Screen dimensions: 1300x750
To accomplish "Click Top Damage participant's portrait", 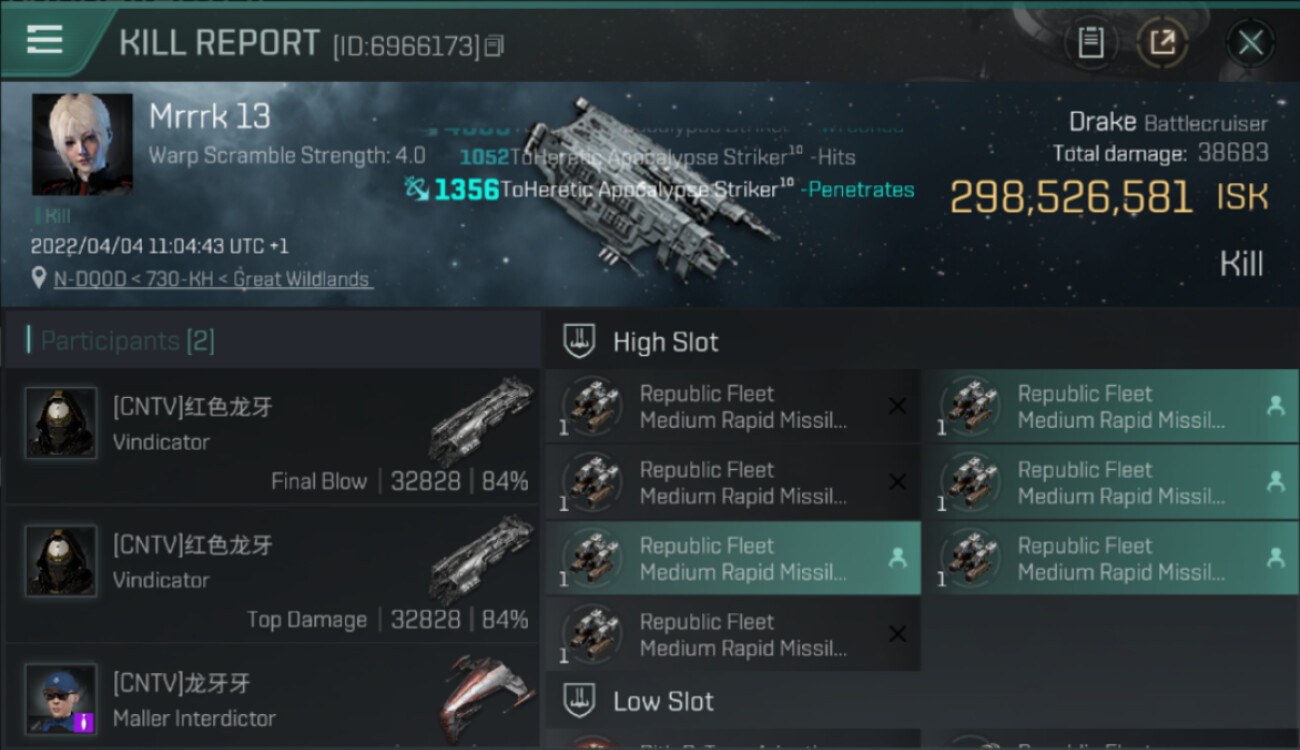I will pos(61,560).
